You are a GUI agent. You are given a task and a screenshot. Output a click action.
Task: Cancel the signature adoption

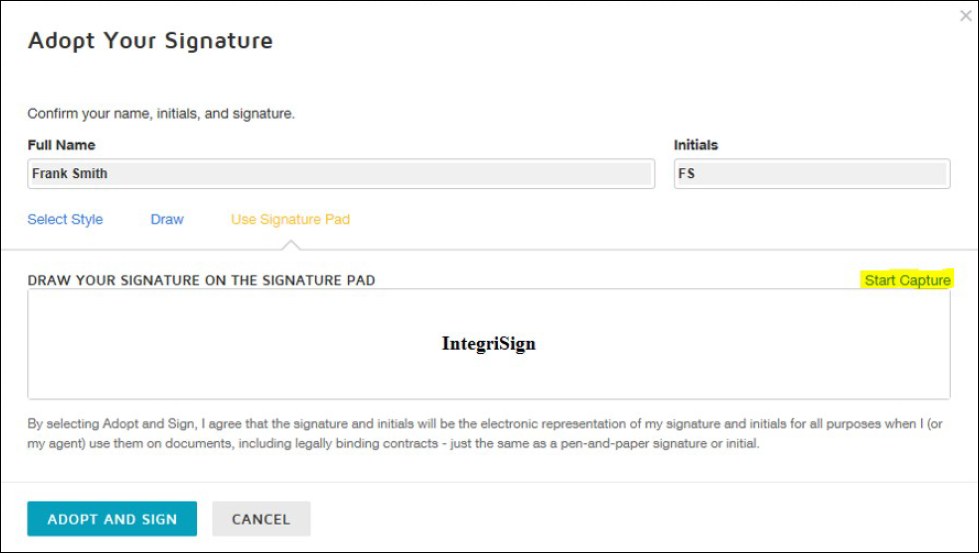point(261,519)
